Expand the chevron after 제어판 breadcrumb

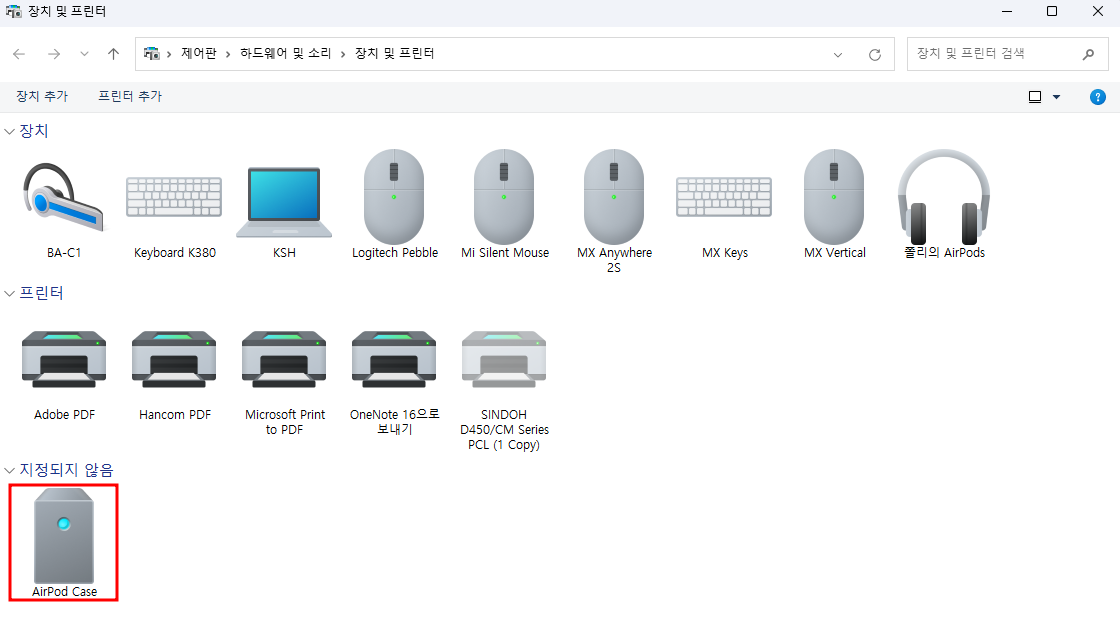228,54
